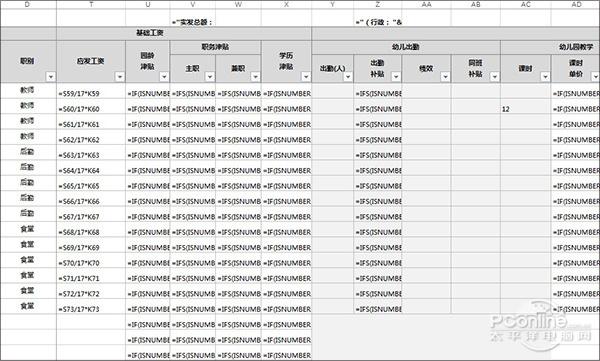Expand the 园龄津贴 filter dropdown

[x=164, y=77]
